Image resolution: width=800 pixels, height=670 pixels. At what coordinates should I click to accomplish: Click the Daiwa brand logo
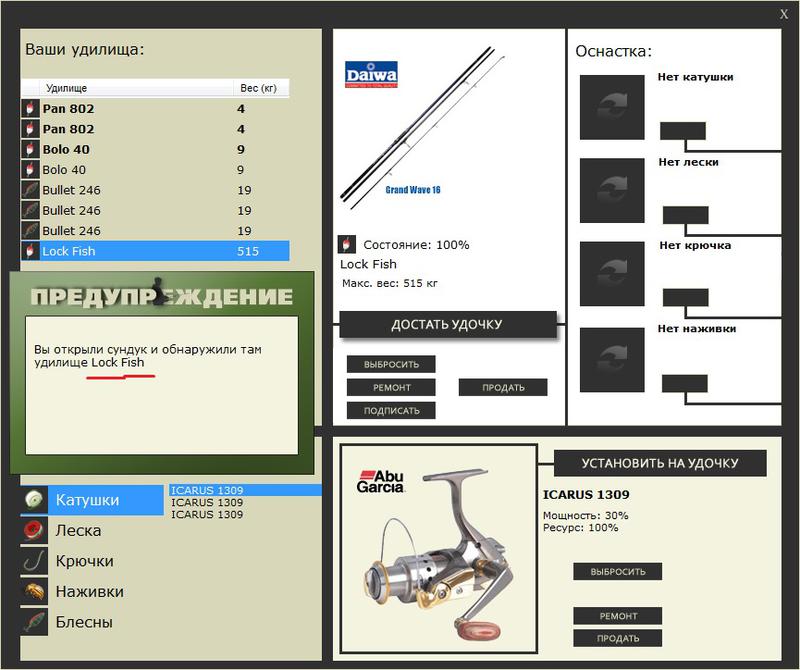point(371,75)
